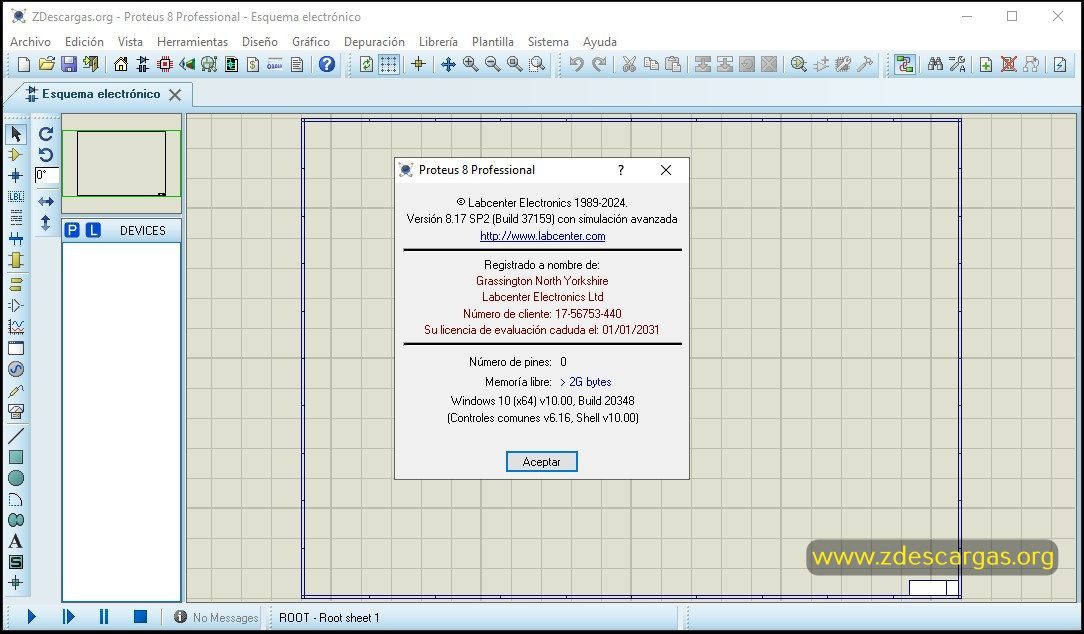Select the 2D Graphics Circle tool
Viewport: 1084px width, 634px height.
click(x=16, y=478)
